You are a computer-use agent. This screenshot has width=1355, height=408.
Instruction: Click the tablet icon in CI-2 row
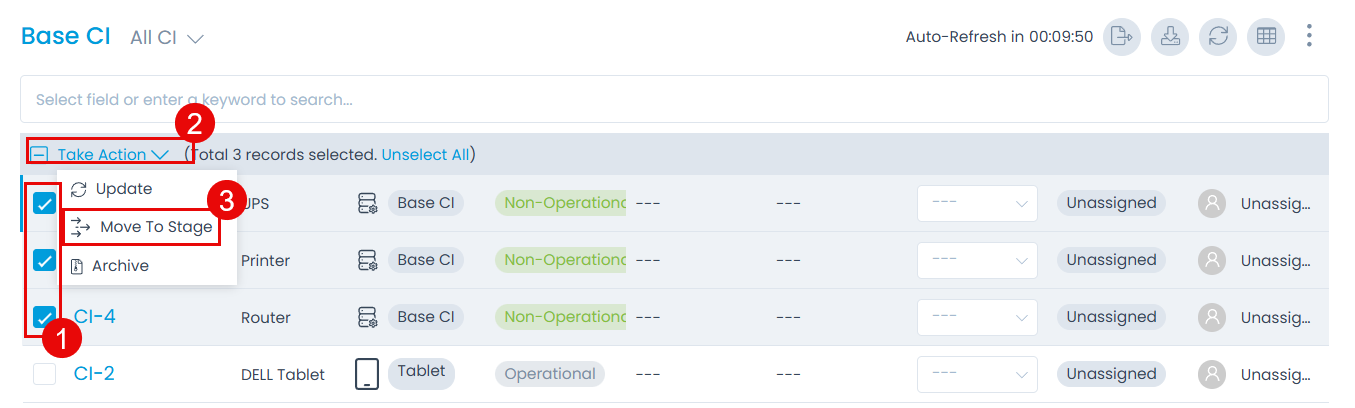click(367, 374)
